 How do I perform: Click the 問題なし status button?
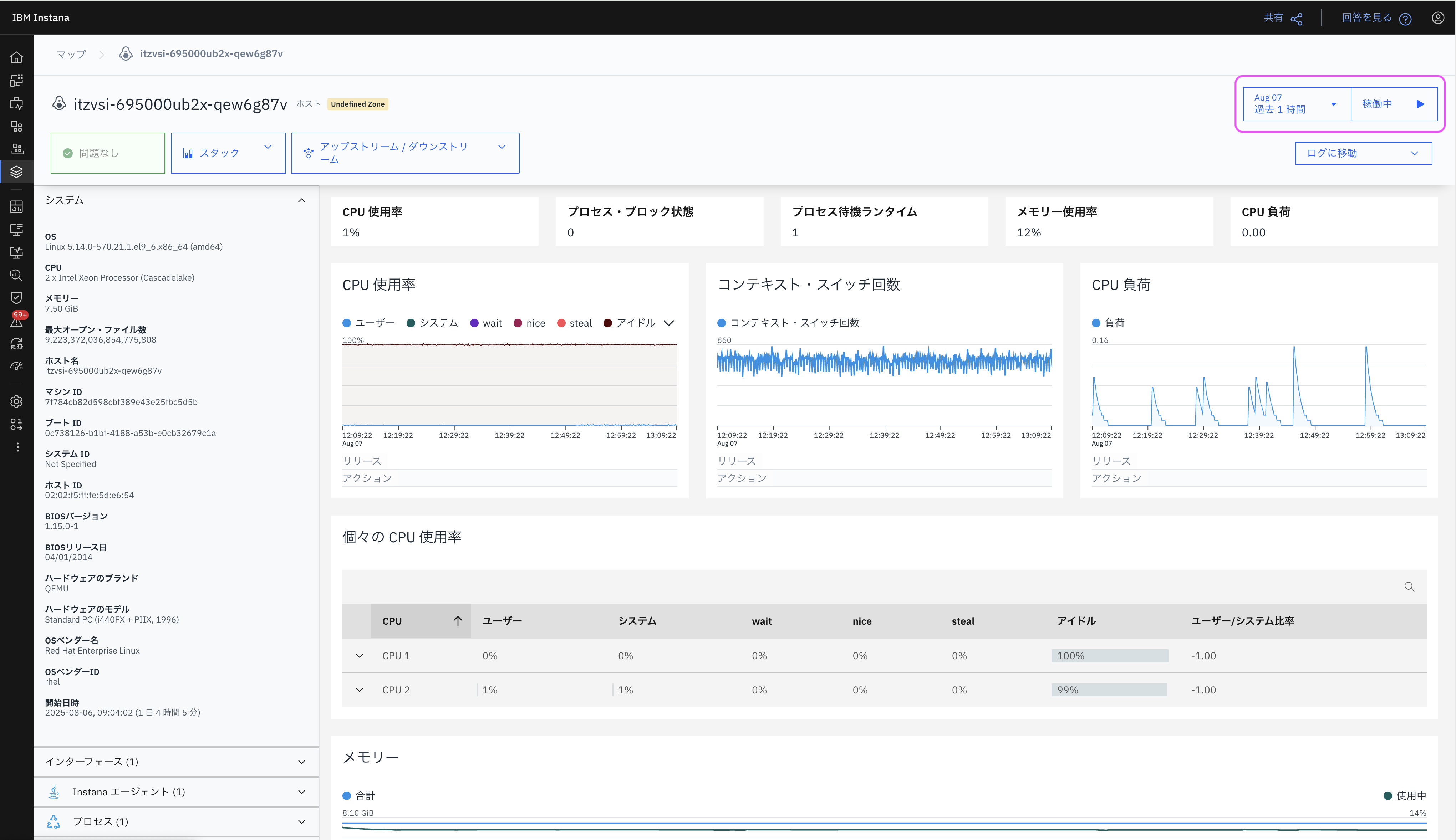(x=108, y=153)
